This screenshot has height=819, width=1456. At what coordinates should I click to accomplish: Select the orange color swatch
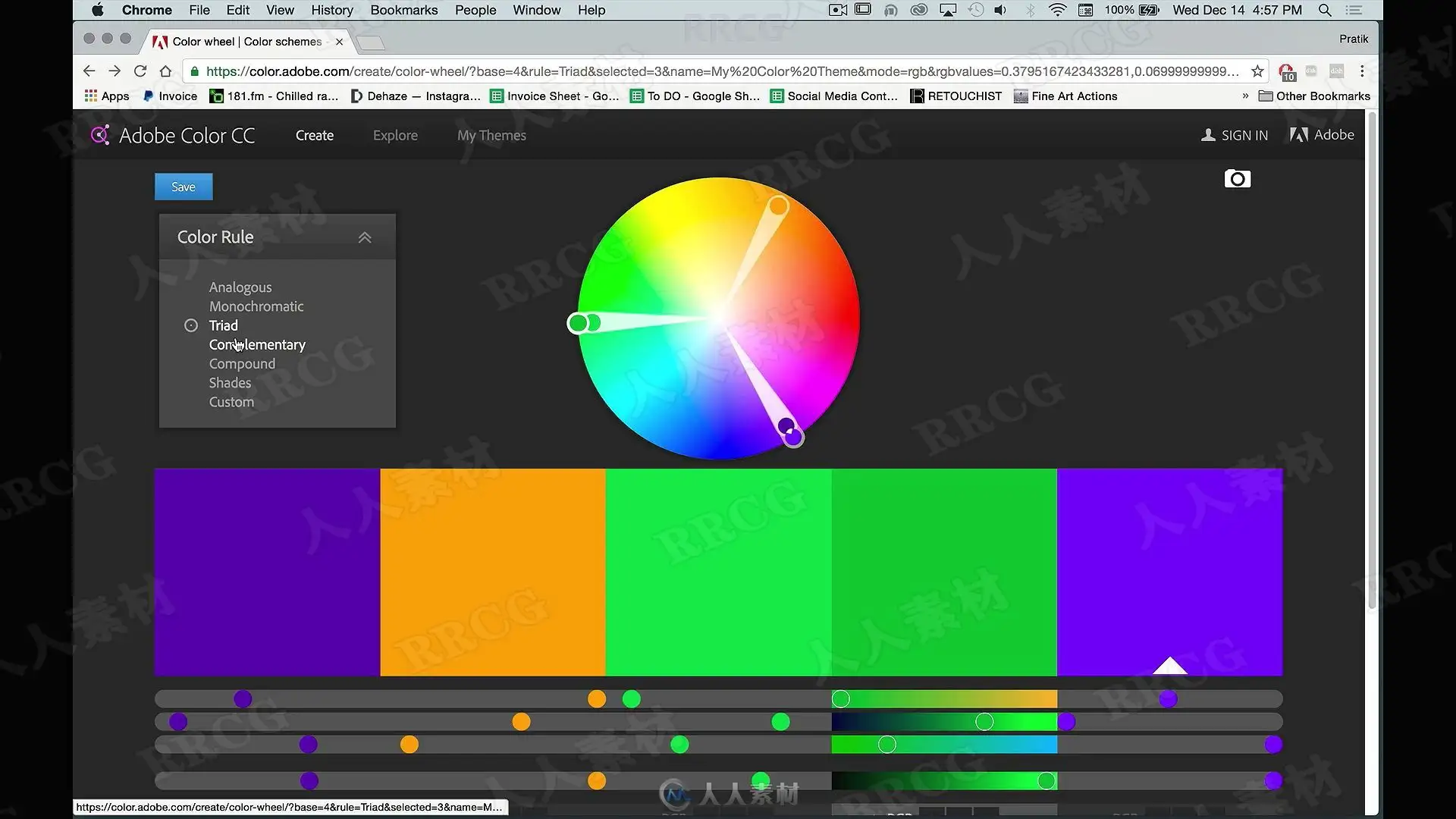pos(493,572)
